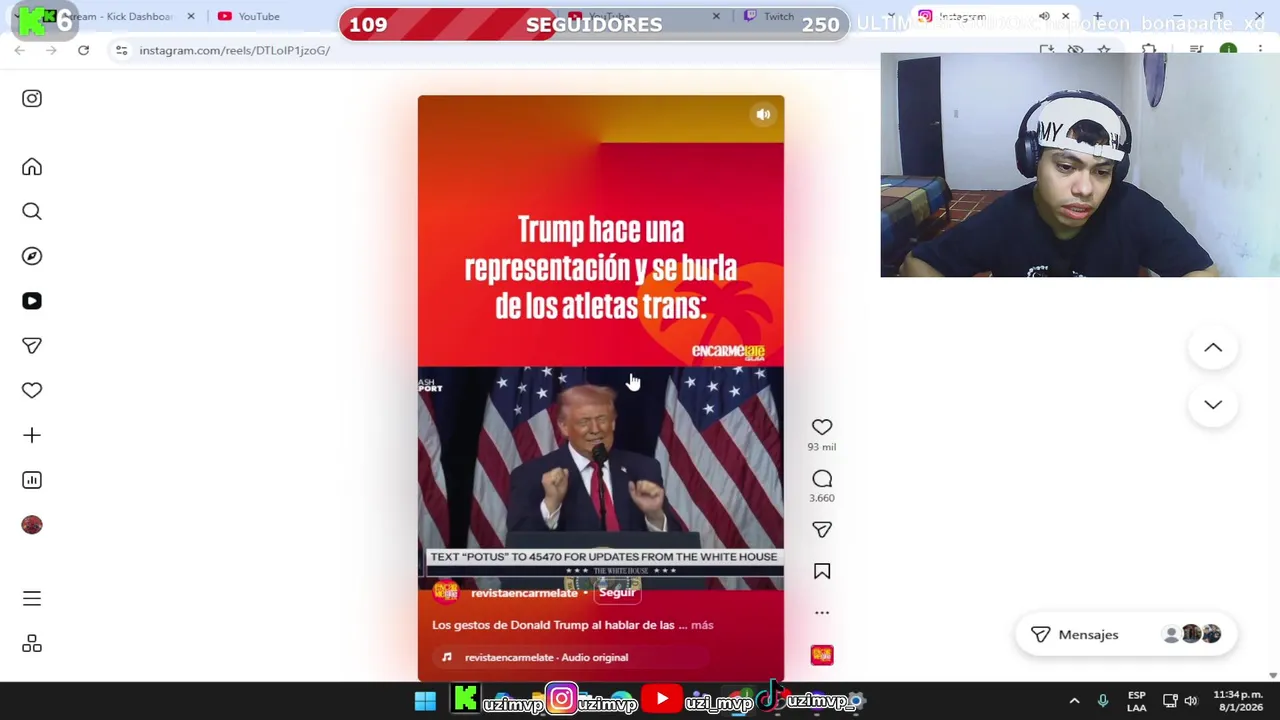Open a new browser tab with plus
Screen dimensions: 1280x720
[1098, 16]
